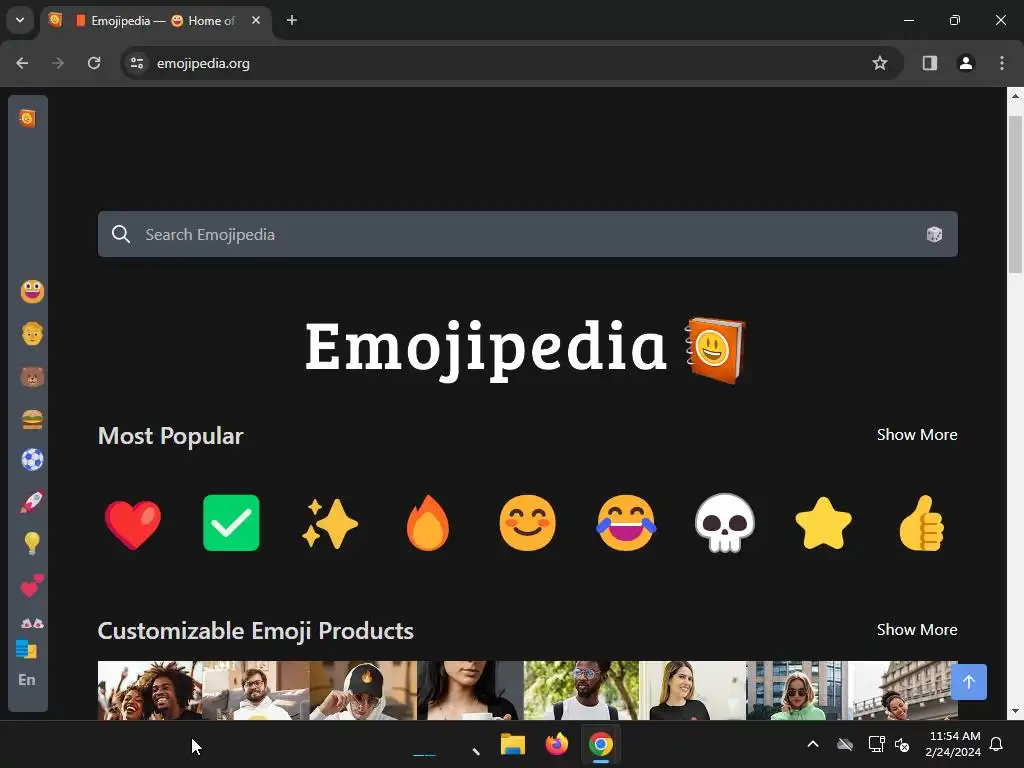Go back to previous page
1024x768 pixels.
point(22,63)
